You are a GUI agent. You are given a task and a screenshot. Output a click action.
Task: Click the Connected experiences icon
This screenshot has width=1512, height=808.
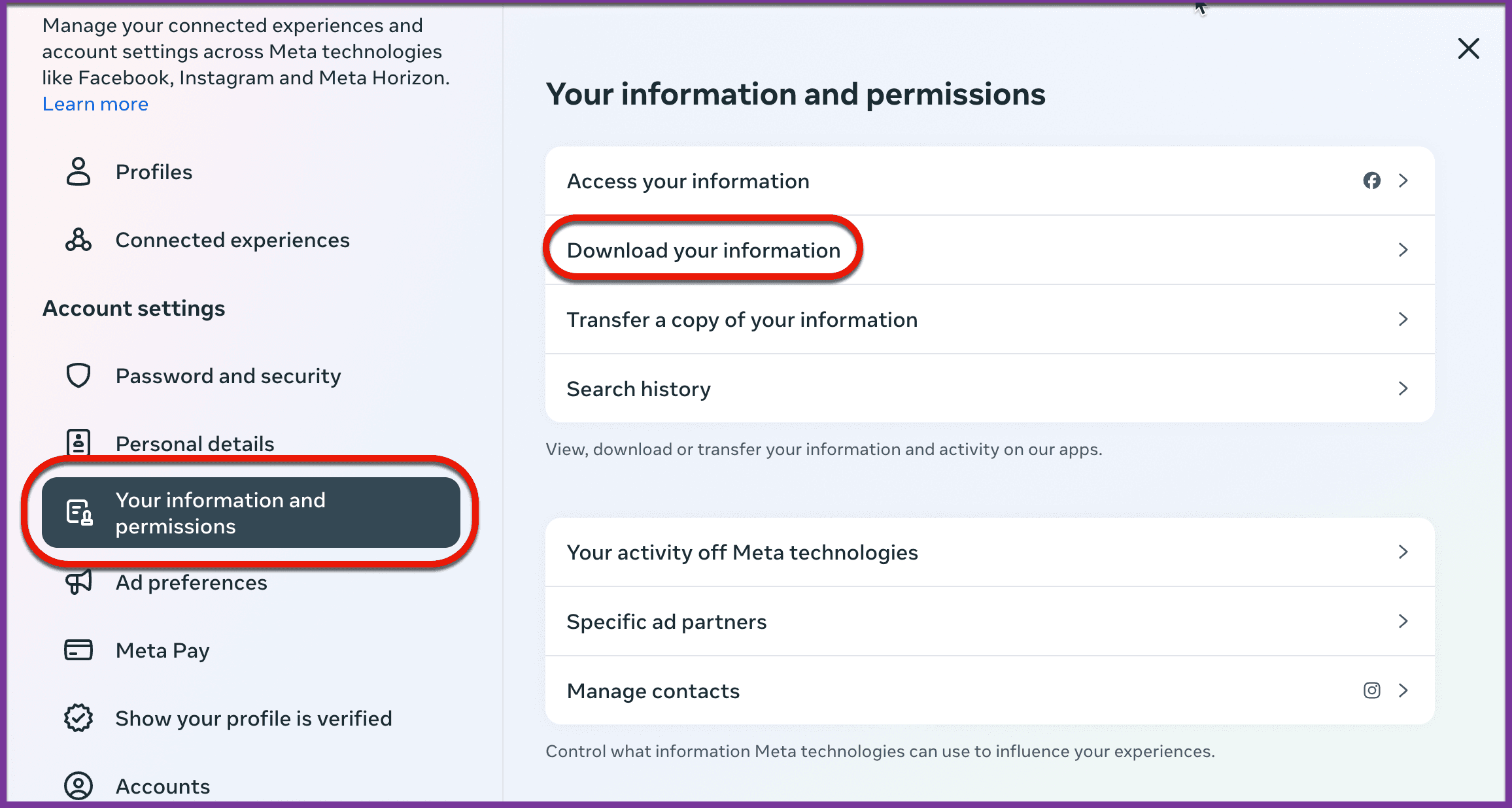tap(78, 240)
